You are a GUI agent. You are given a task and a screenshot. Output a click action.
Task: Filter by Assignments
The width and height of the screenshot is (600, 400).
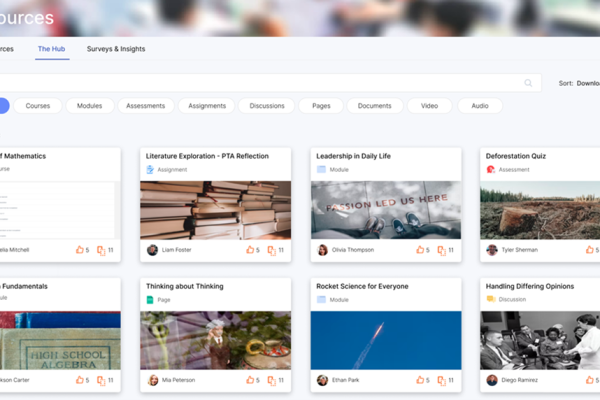coord(207,106)
